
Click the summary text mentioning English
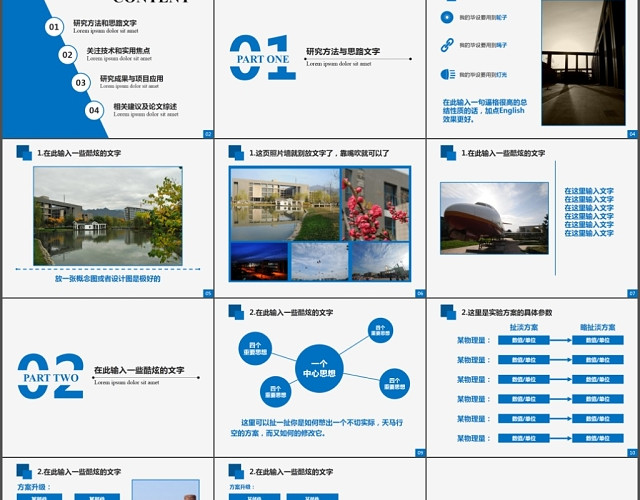click(484, 111)
